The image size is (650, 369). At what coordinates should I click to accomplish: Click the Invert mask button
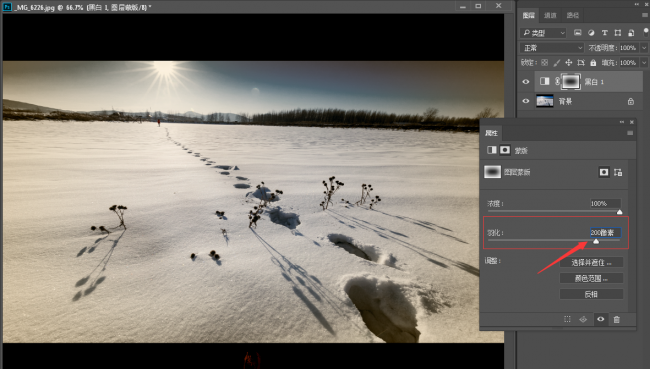tap(592, 294)
